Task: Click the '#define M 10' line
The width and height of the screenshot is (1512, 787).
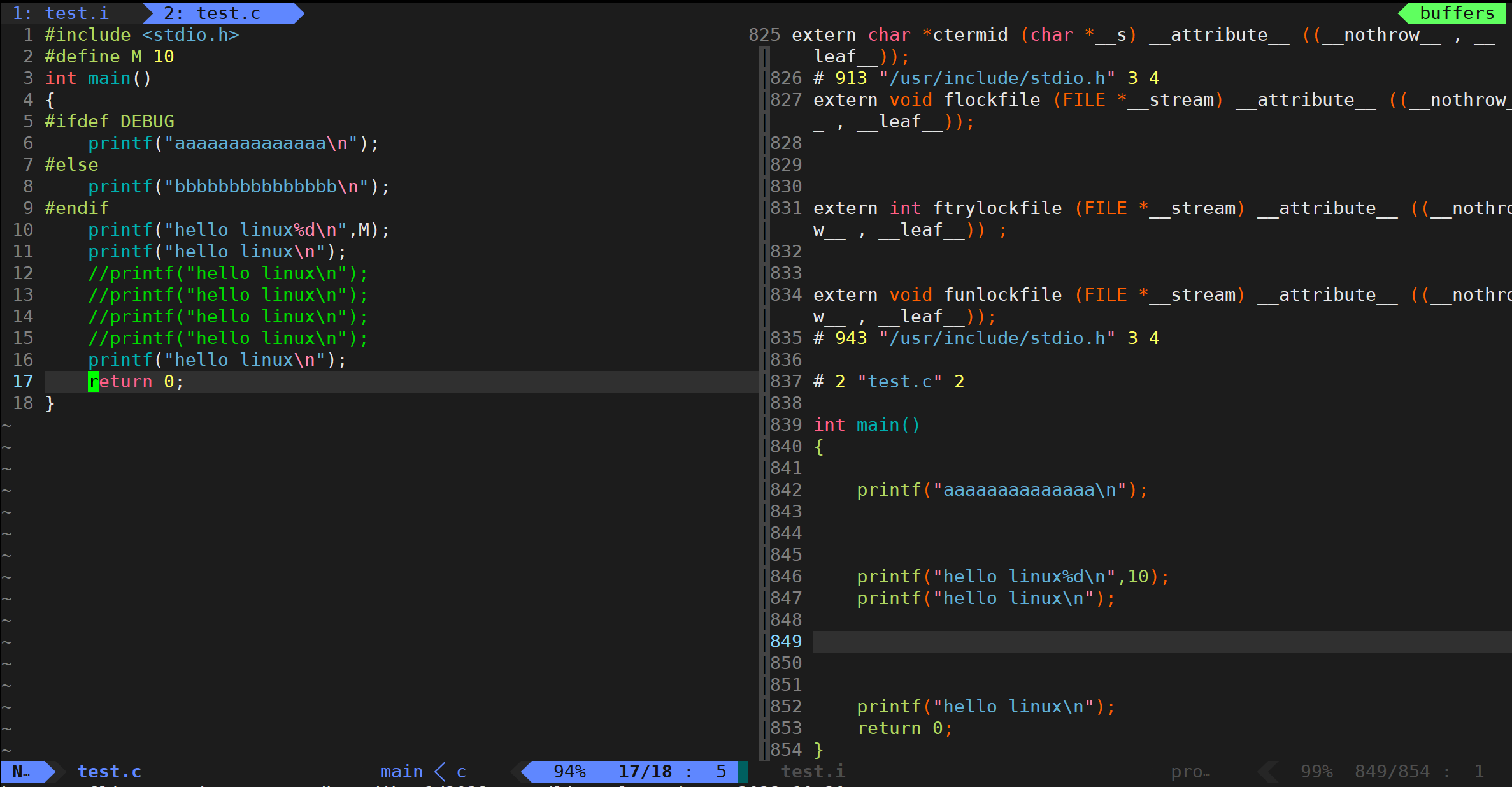Action: click(x=109, y=57)
